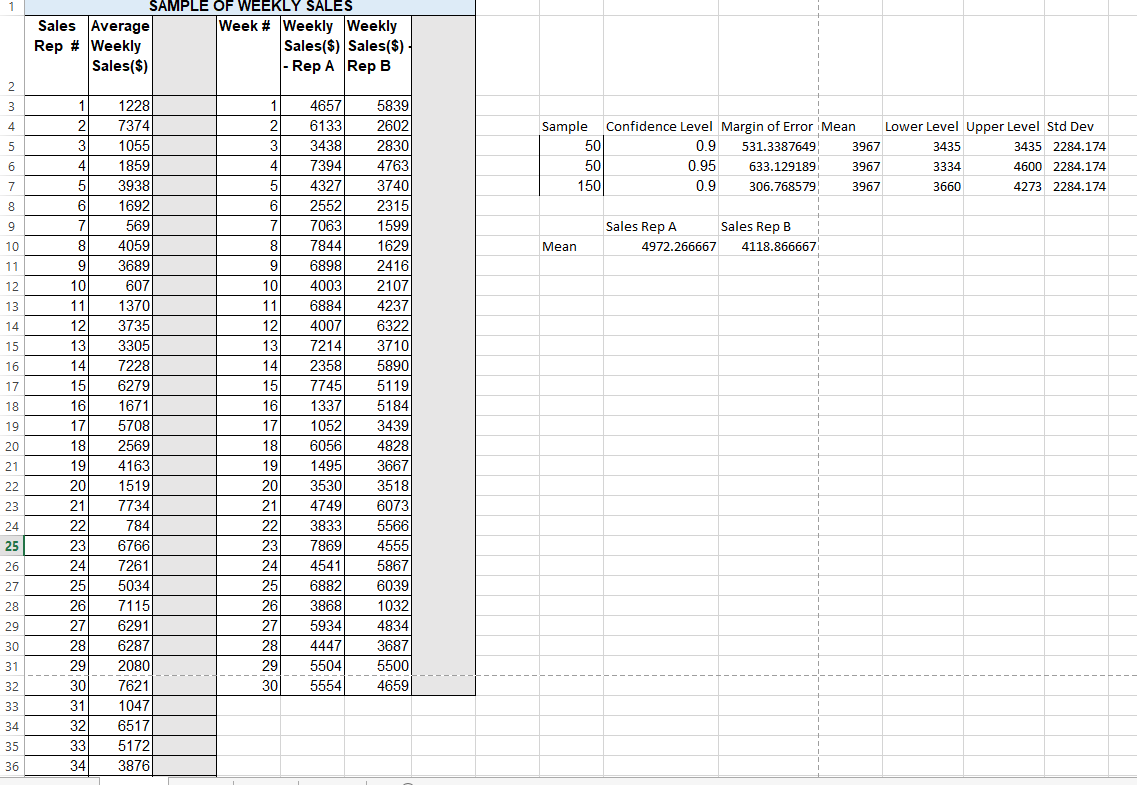Click the 'Sample' header cell
The image size is (1137, 785).
pyautogui.click(x=571, y=126)
